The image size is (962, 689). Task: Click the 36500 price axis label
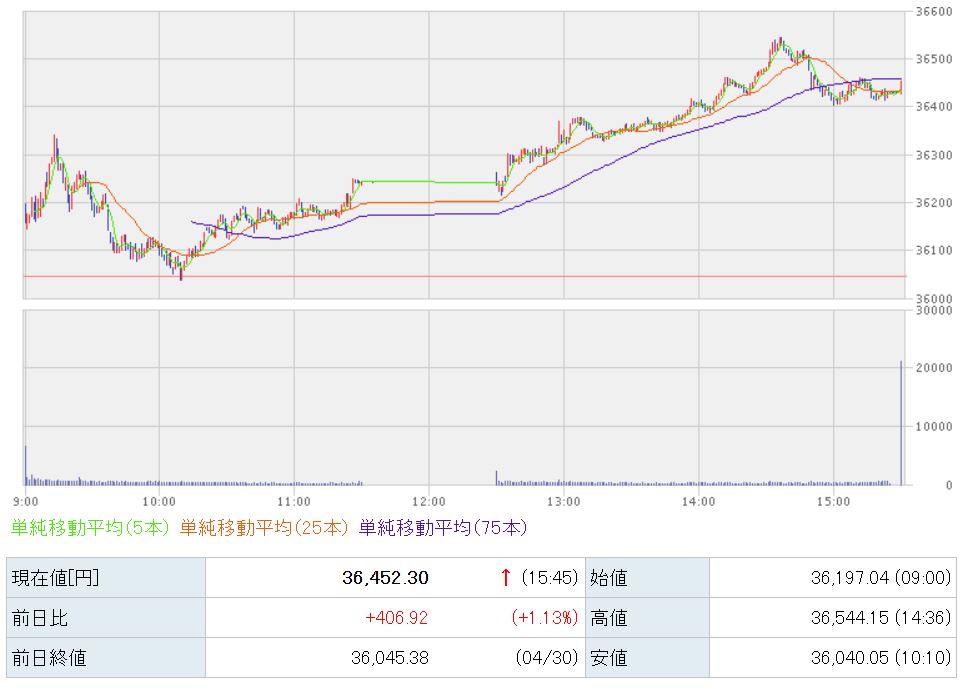tap(934, 59)
